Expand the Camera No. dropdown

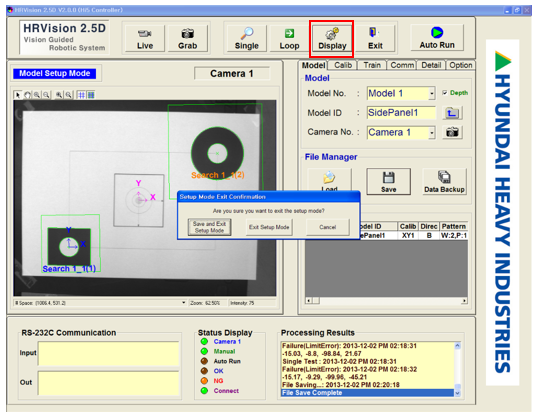click(x=432, y=132)
